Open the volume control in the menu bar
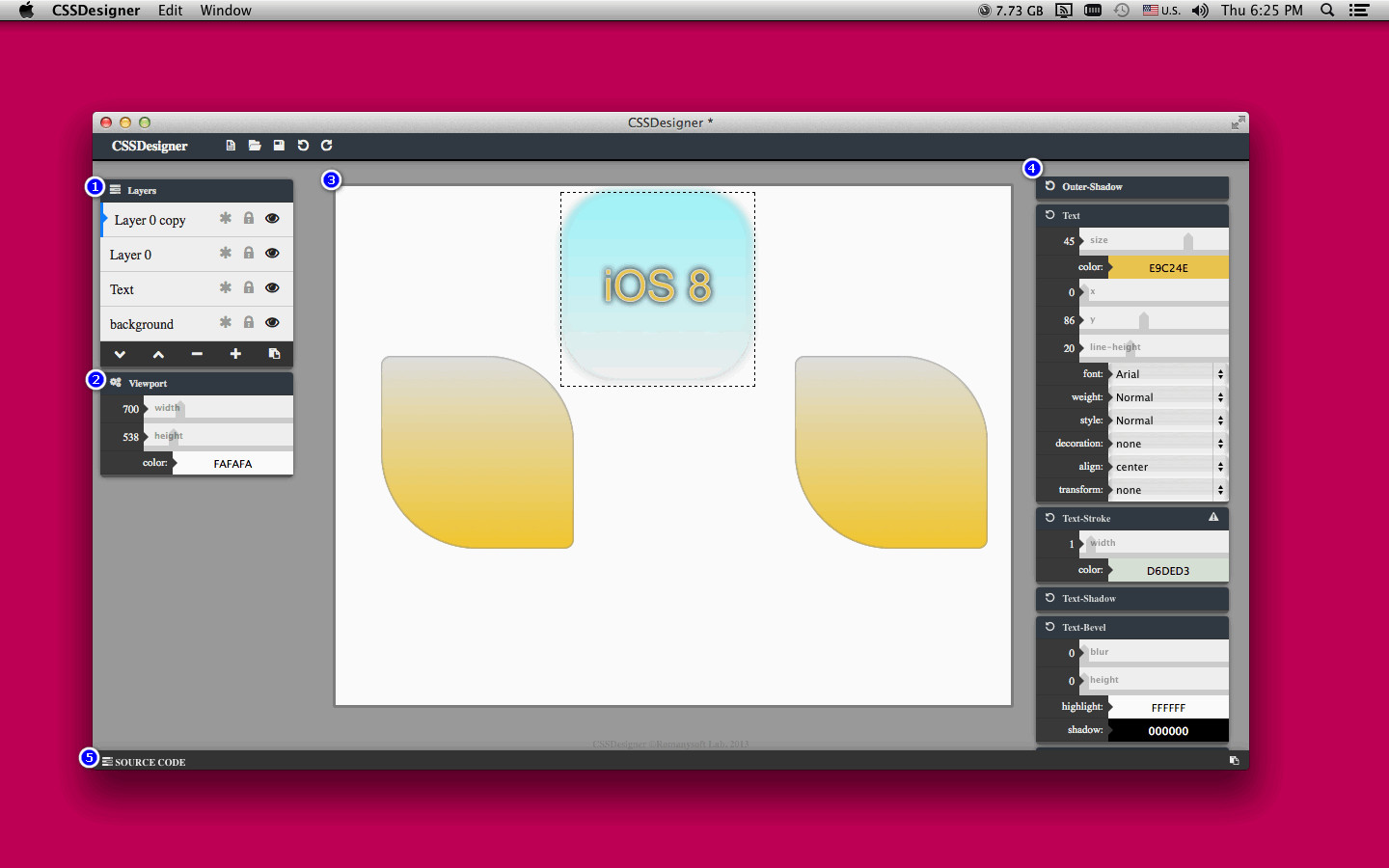Screen dimensions: 1389x868 pyautogui.click(x=1200, y=11)
